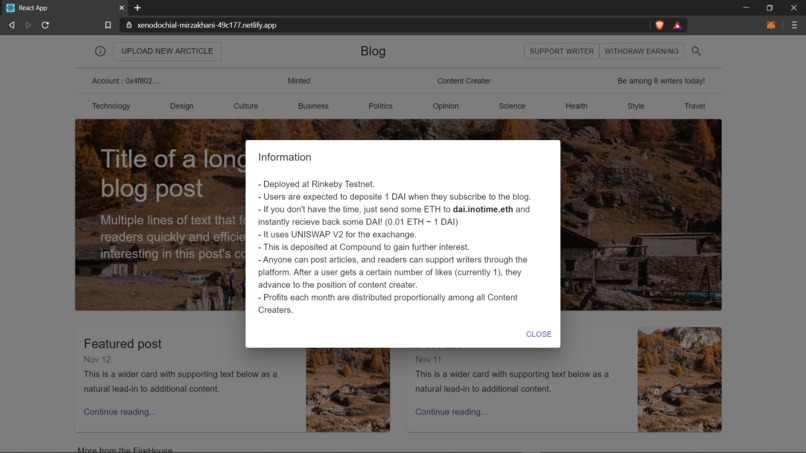Open the Opinion category
The height and width of the screenshot is (453, 806).
[x=446, y=106]
